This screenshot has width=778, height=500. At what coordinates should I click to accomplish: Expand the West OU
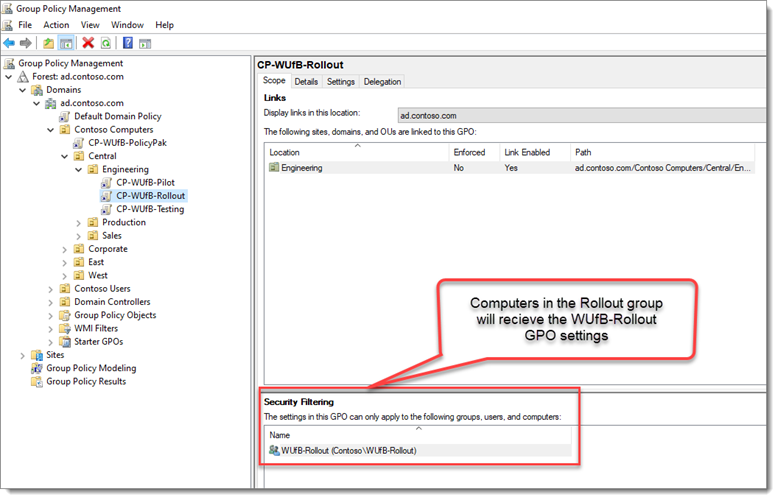65,276
